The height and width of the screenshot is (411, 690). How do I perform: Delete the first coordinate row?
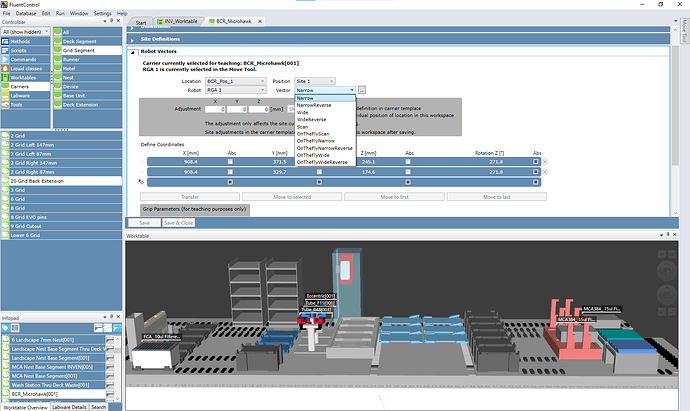click(x=545, y=161)
